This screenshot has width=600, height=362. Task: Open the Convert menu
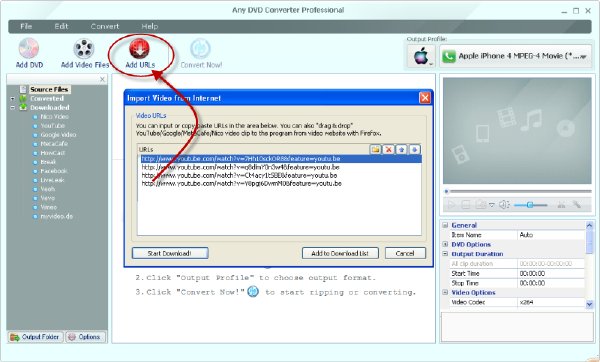click(x=105, y=26)
